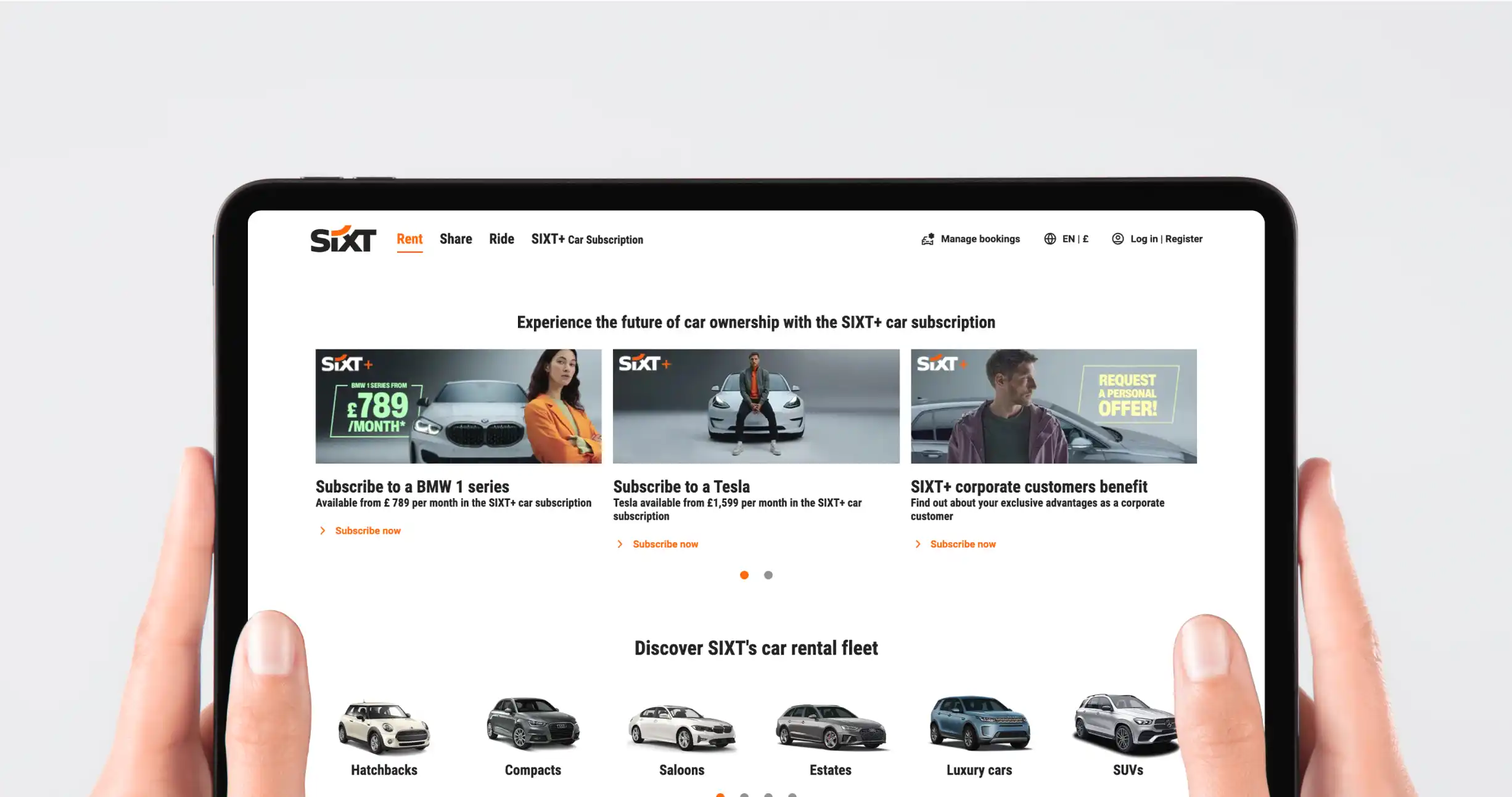Open the BMW 1 series £789 banner
This screenshot has height=797, width=1512.
click(x=458, y=406)
